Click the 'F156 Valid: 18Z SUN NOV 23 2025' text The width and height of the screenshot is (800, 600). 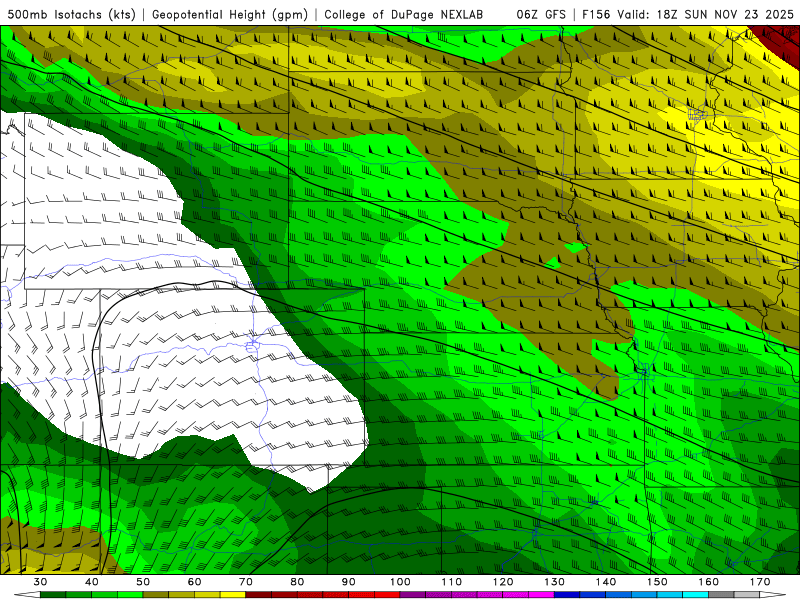[x=687, y=14]
